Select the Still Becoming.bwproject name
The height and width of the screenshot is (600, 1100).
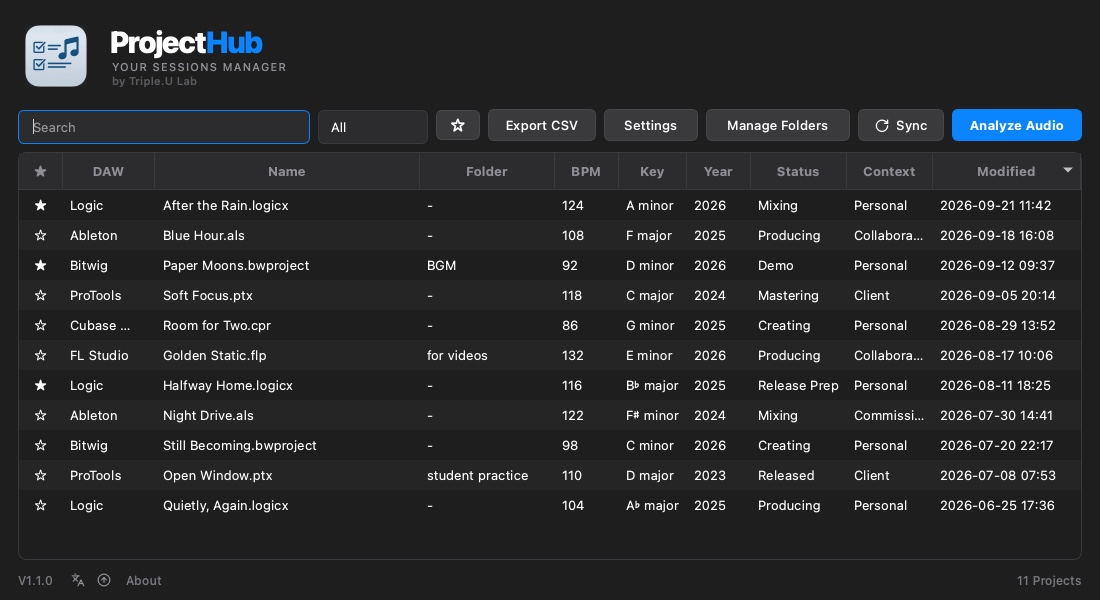coord(240,446)
